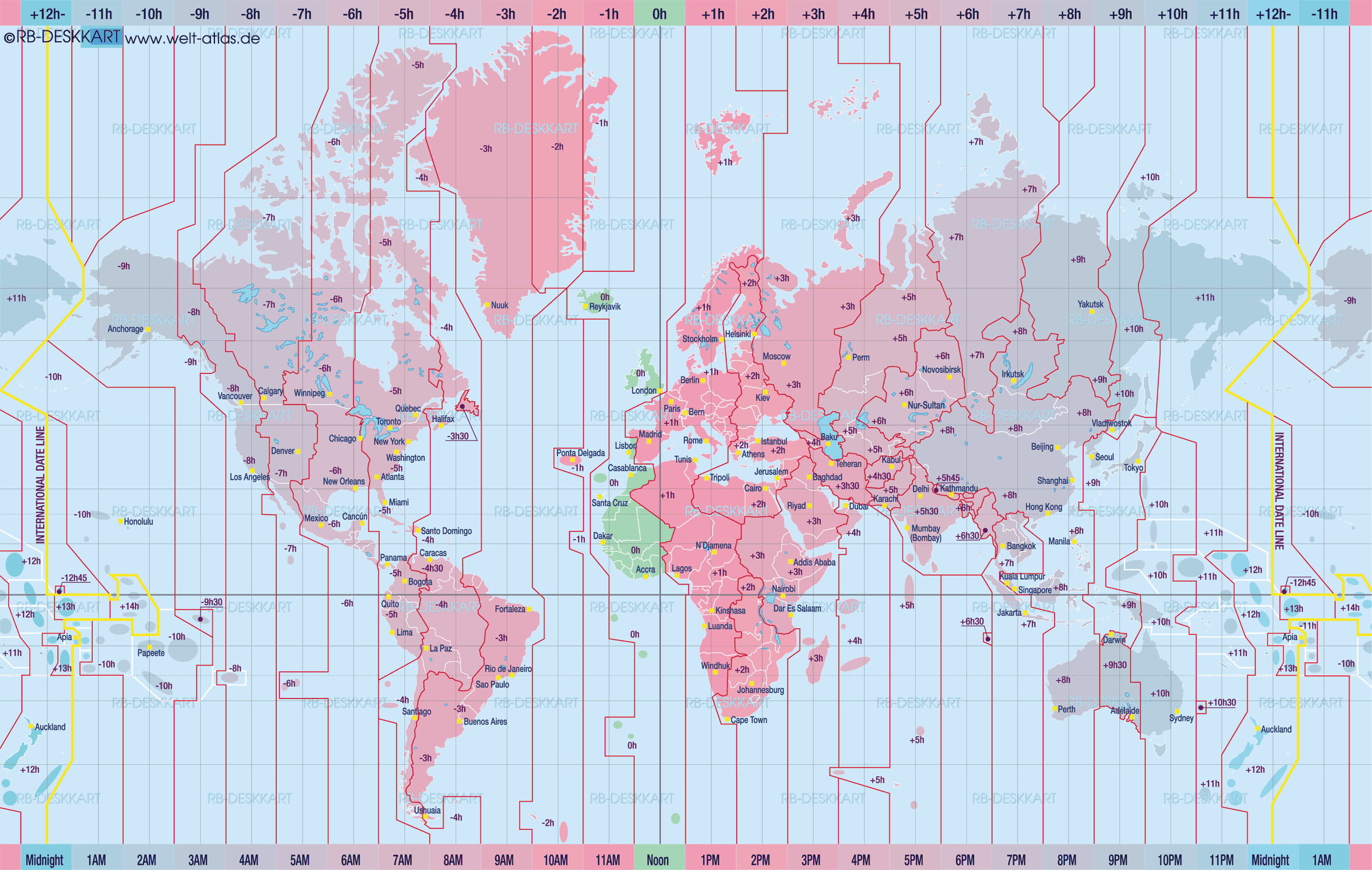Screen dimensions: 1372x870
Task: Click the 'Lima' city label
Action: (404, 633)
